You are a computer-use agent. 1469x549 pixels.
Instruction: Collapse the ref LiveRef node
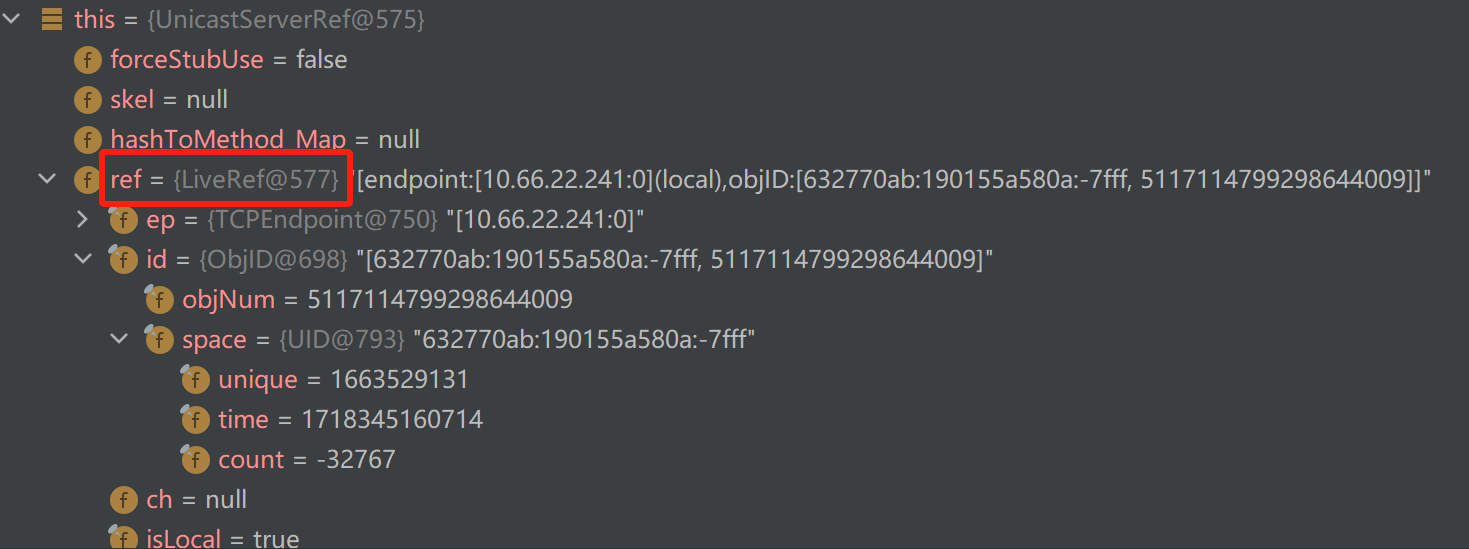click(47, 180)
